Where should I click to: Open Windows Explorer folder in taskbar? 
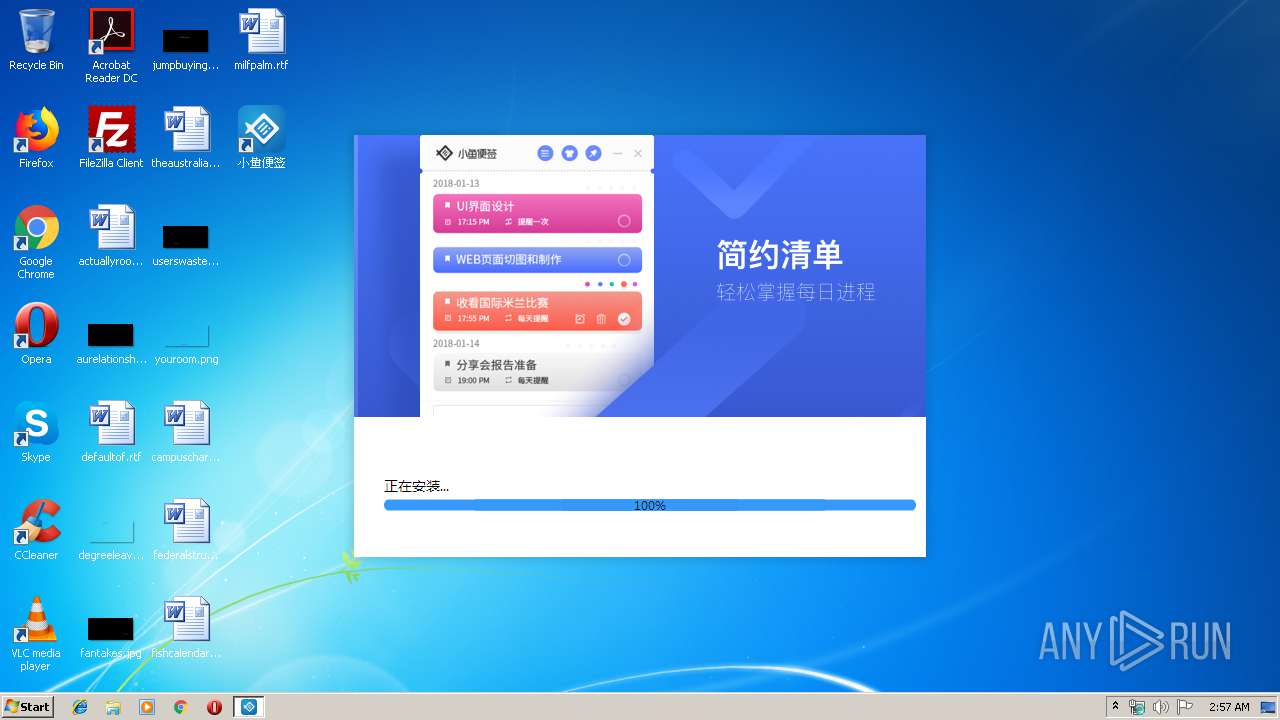coord(113,707)
